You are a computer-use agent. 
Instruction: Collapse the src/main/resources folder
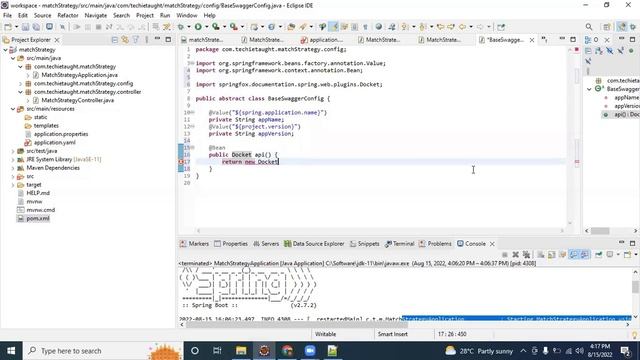point(13,109)
